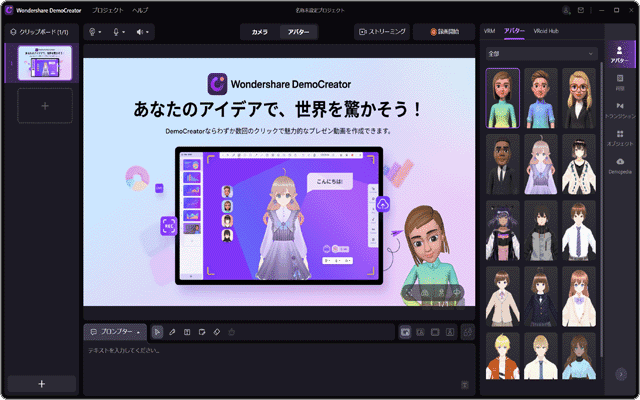Start recording with the 録画開始 button
Screen dimensions: 640x400
[444, 31]
